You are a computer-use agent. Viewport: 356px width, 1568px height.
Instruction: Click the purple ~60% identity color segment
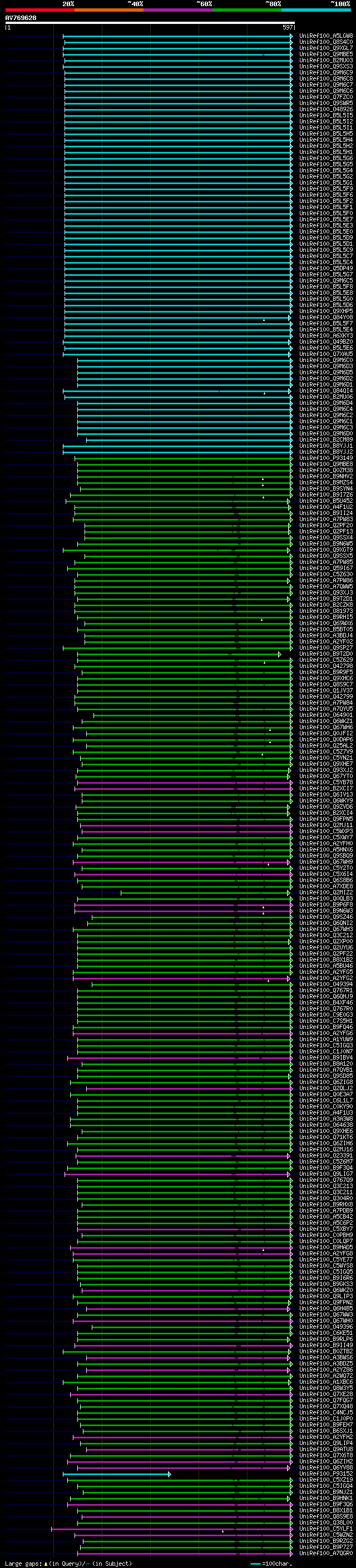[x=177, y=10]
